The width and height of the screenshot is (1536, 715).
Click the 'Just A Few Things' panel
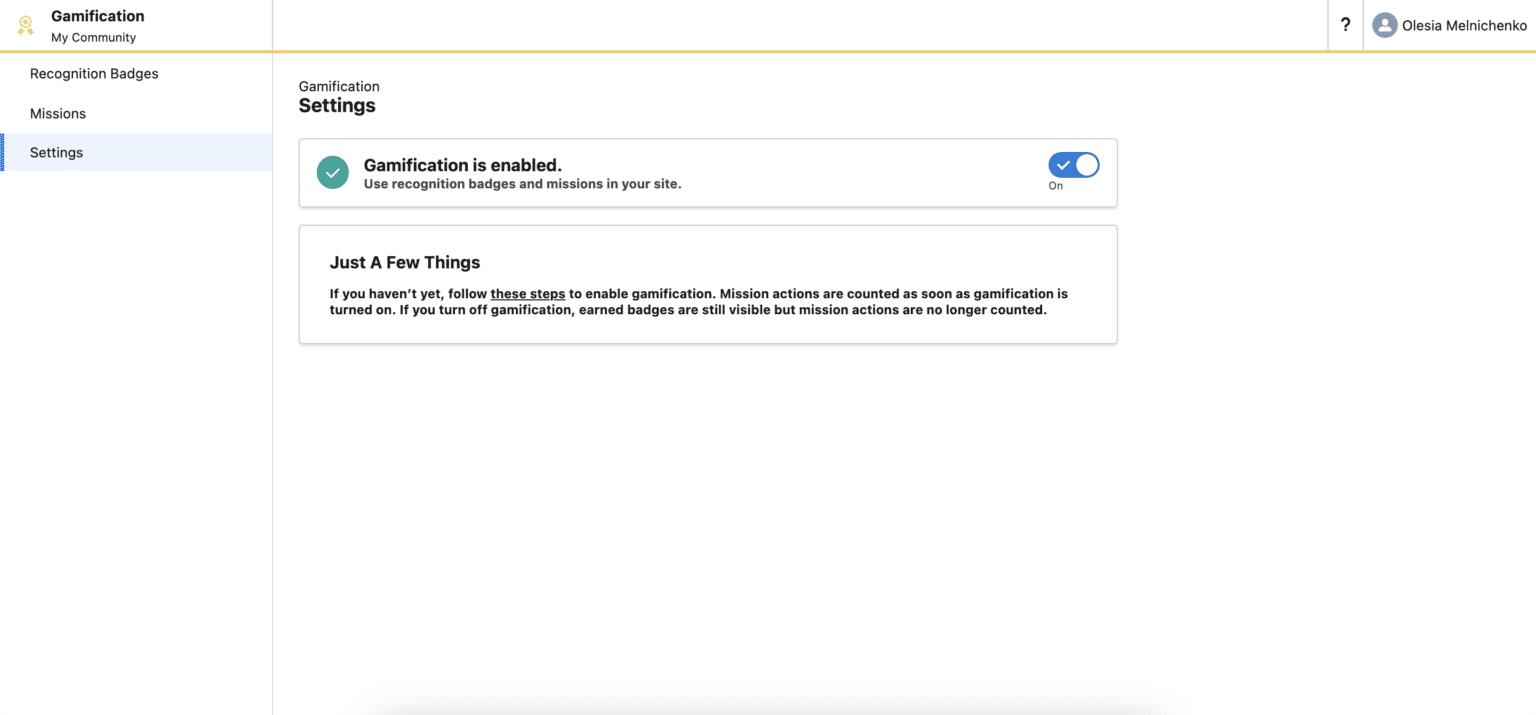(708, 284)
